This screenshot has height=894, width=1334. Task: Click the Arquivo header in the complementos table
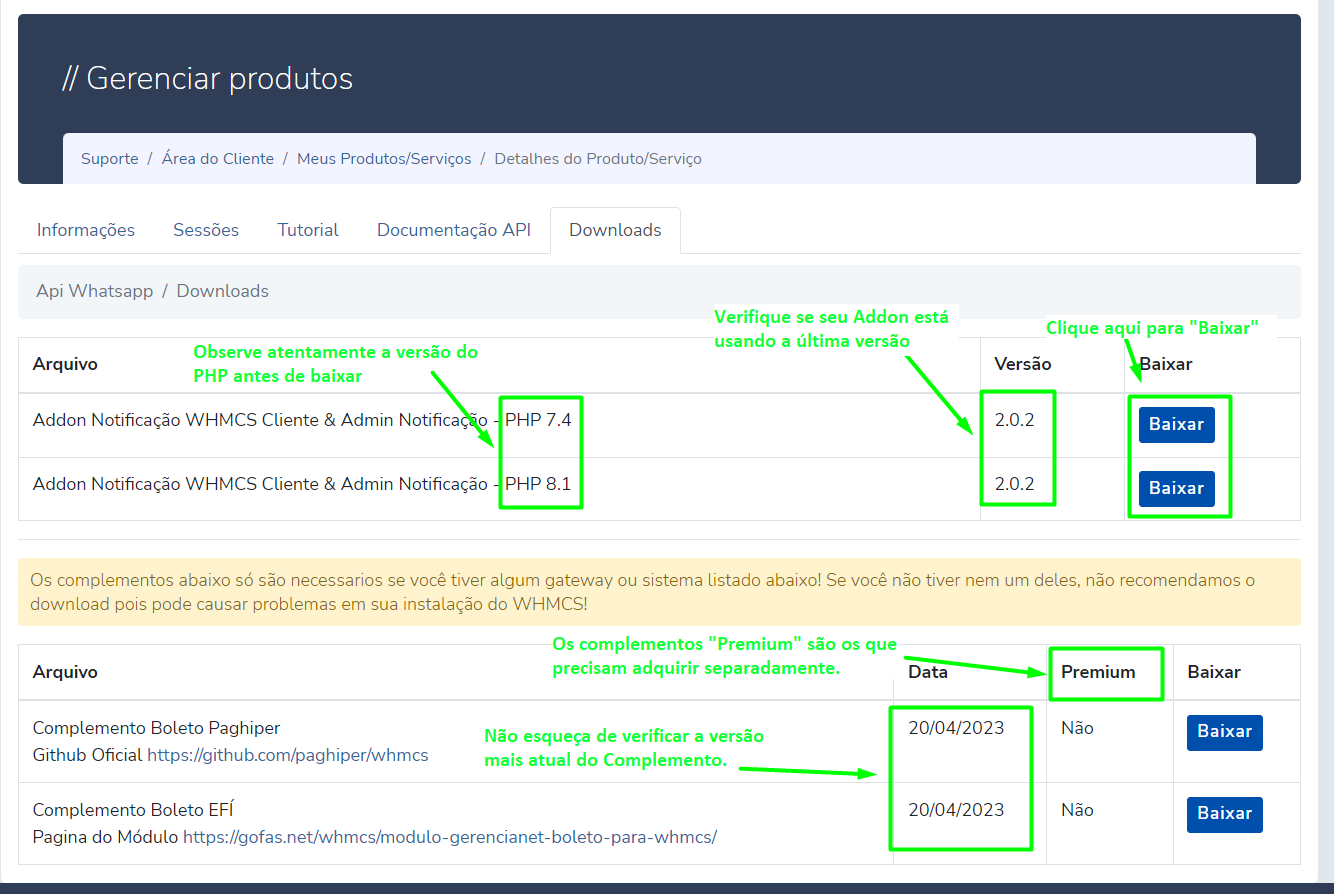65,672
